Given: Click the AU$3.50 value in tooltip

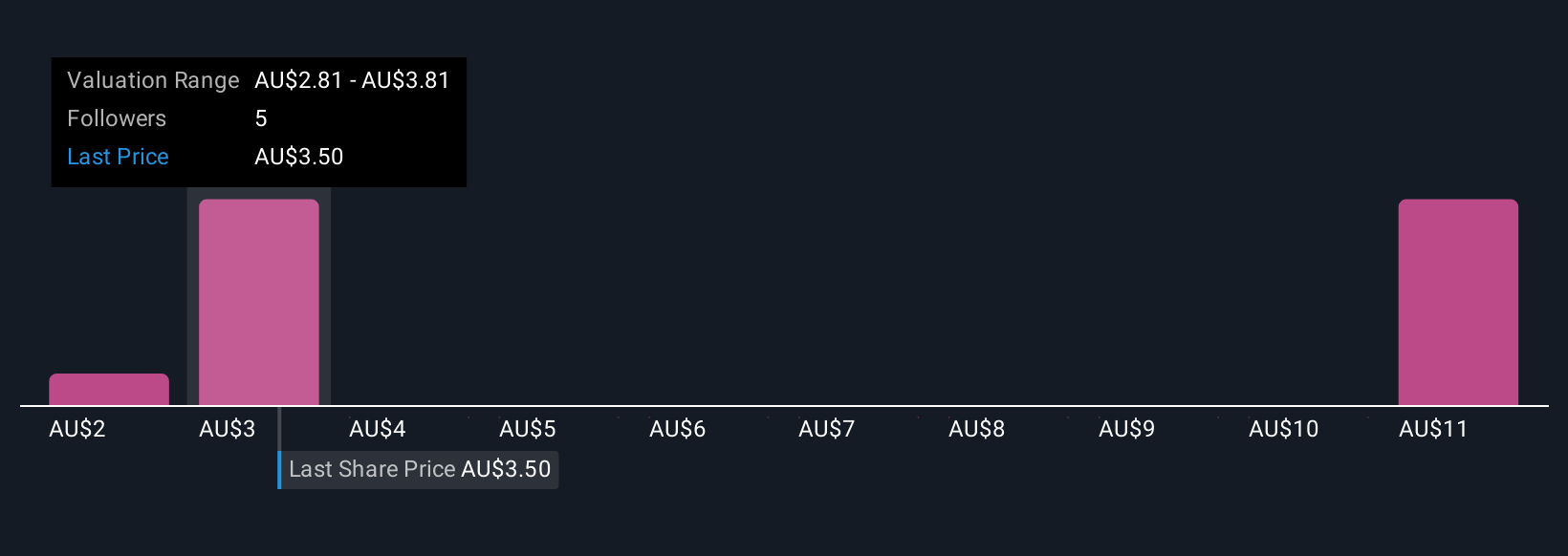Looking at the screenshot, I should point(299,157).
